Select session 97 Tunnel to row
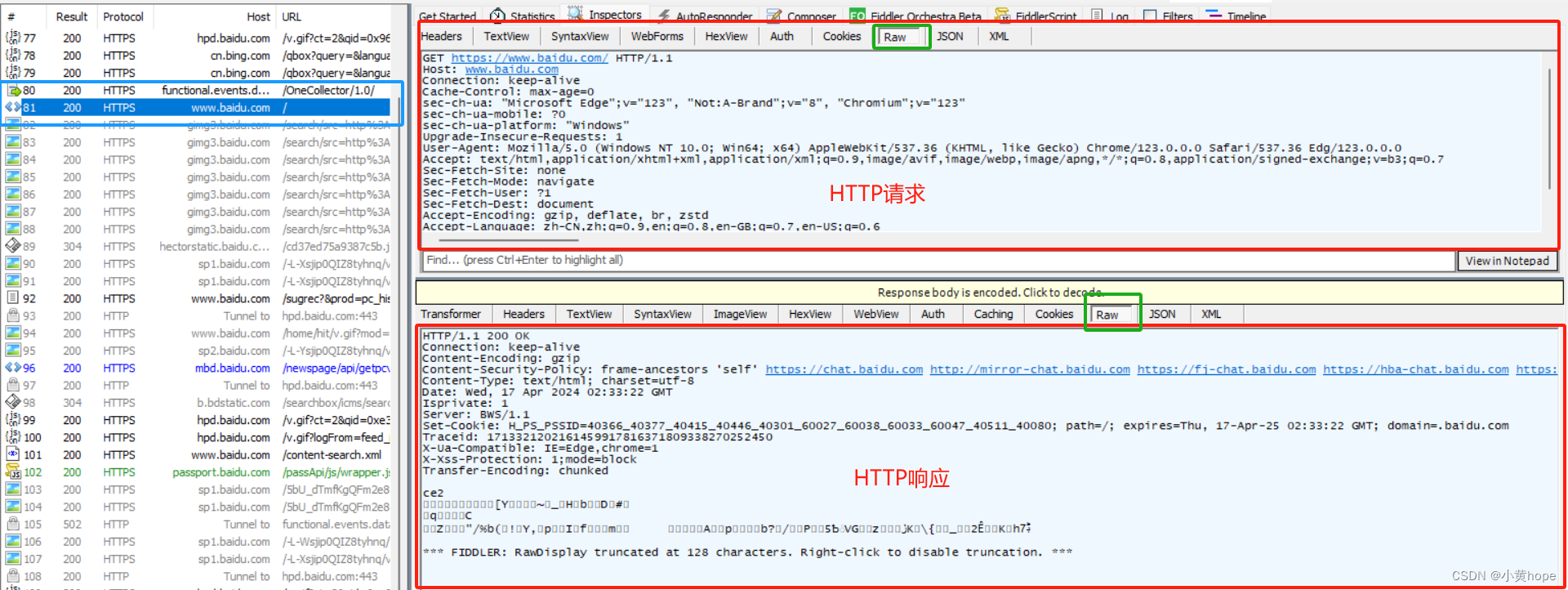1568x590 pixels. tap(198, 385)
